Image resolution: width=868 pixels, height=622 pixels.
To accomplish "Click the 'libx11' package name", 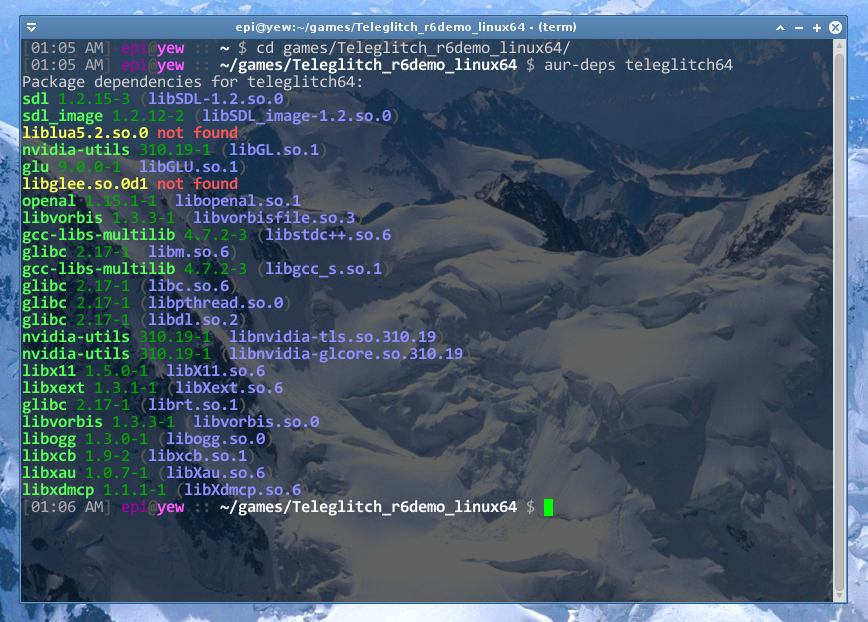I will (49, 371).
